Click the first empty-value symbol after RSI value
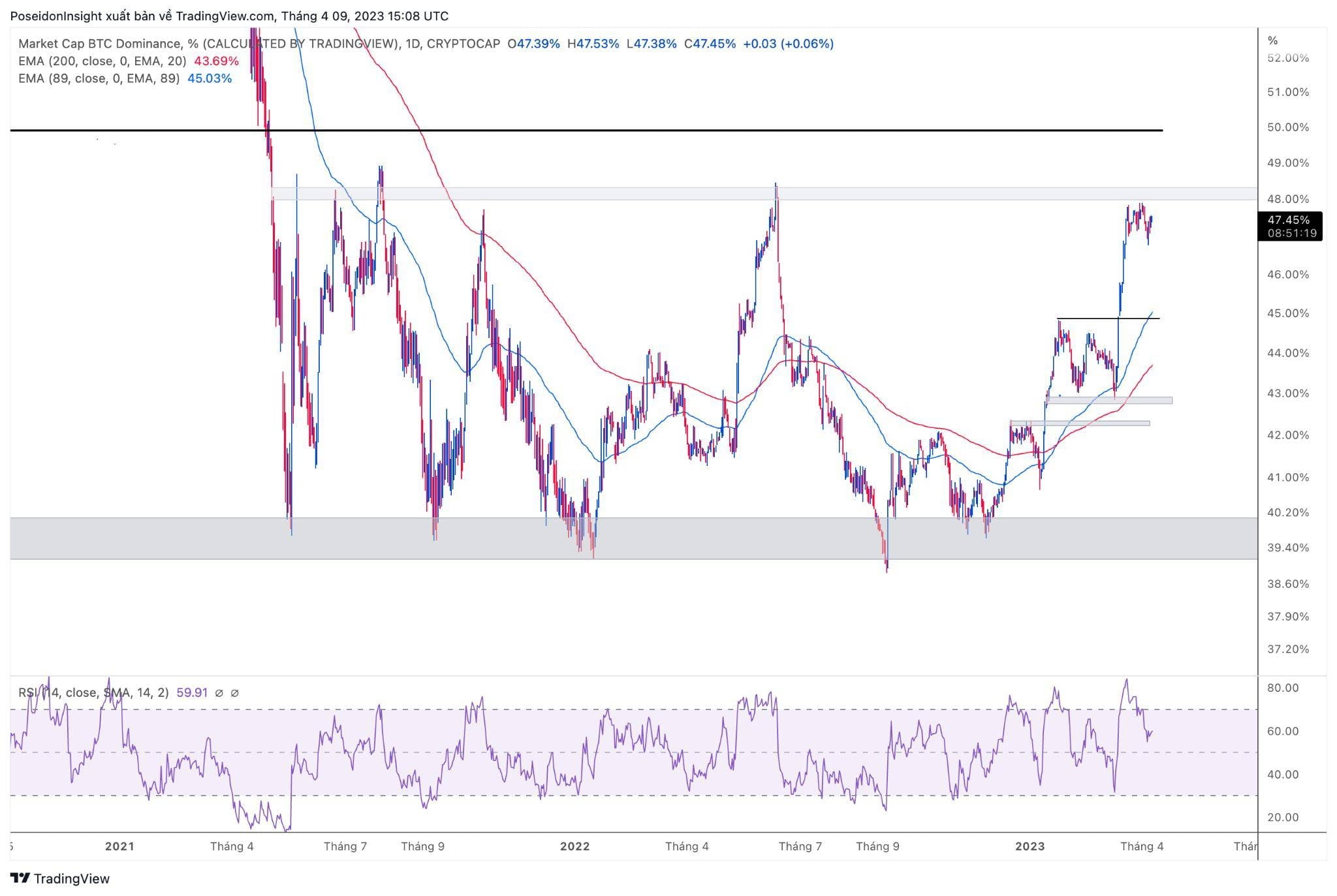Image resolution: width=1337 pixels, height=896 pixels. coord(219,693)
